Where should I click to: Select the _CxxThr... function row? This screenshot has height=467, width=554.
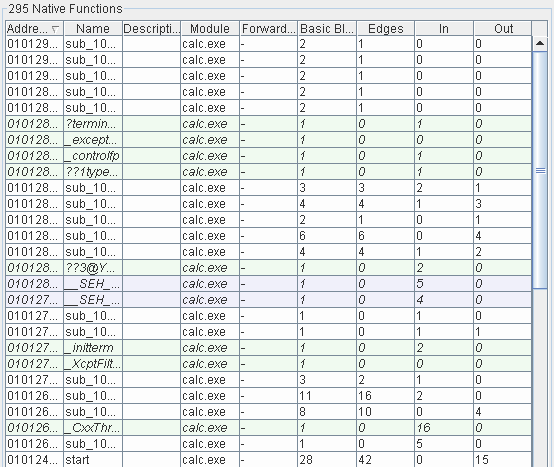(x=269, y=428)
